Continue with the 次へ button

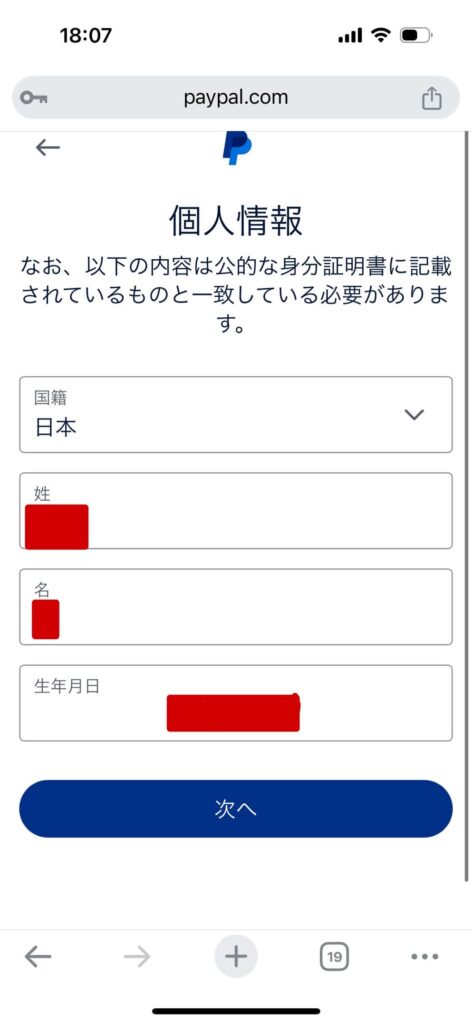pos(236,808)
